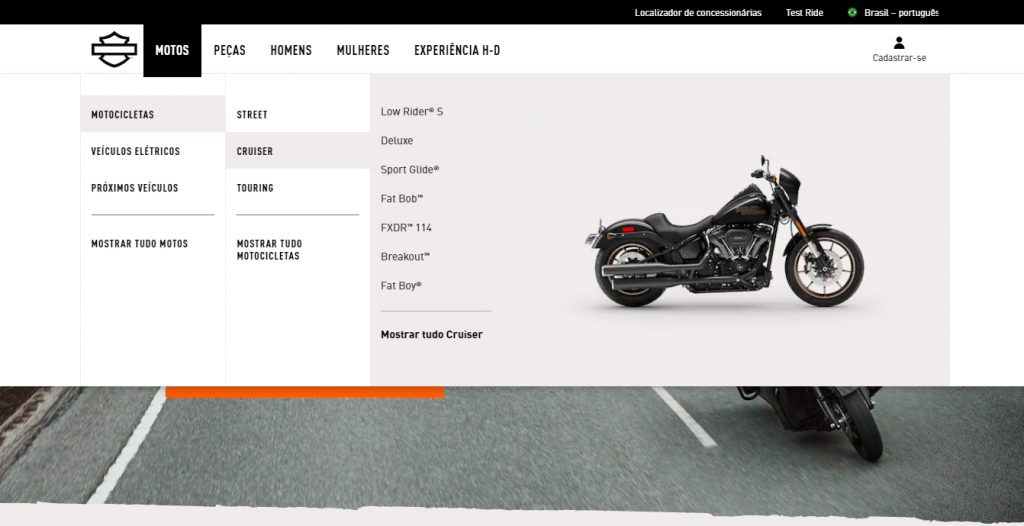Open the Sport Glide model link
The image size is (1024, 526).
click(410, 169)
